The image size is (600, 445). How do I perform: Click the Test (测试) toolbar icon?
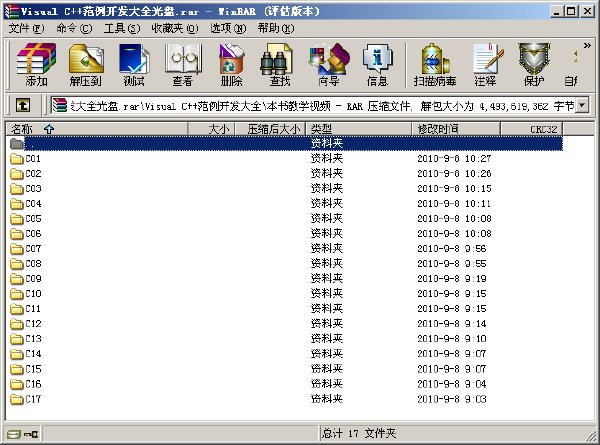tap(134, 64)
